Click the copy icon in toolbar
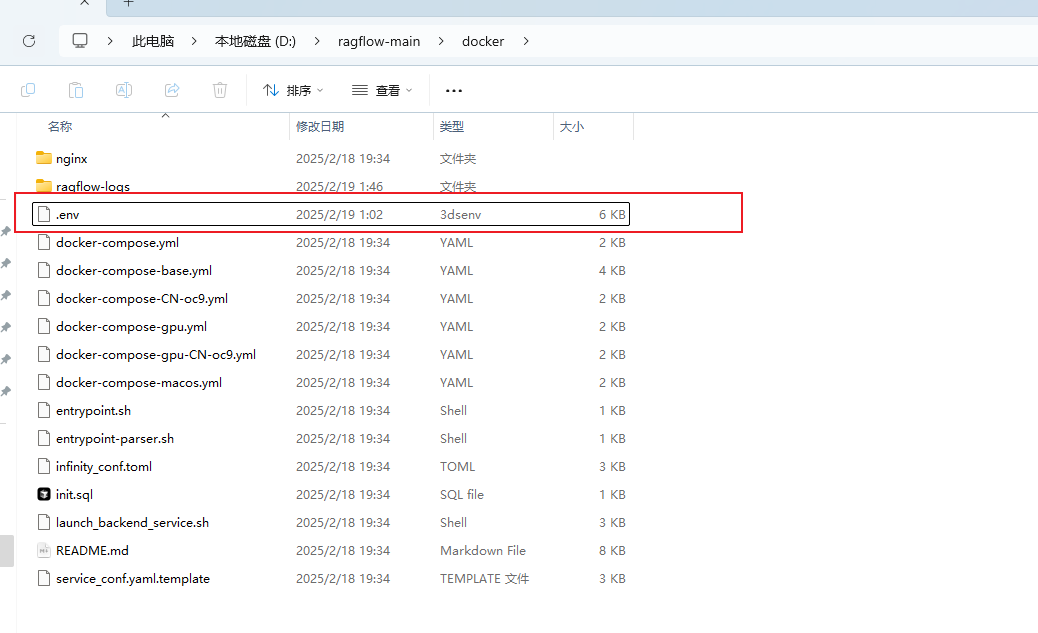This screenshot has height=633, width=1038. click(28, 90)
